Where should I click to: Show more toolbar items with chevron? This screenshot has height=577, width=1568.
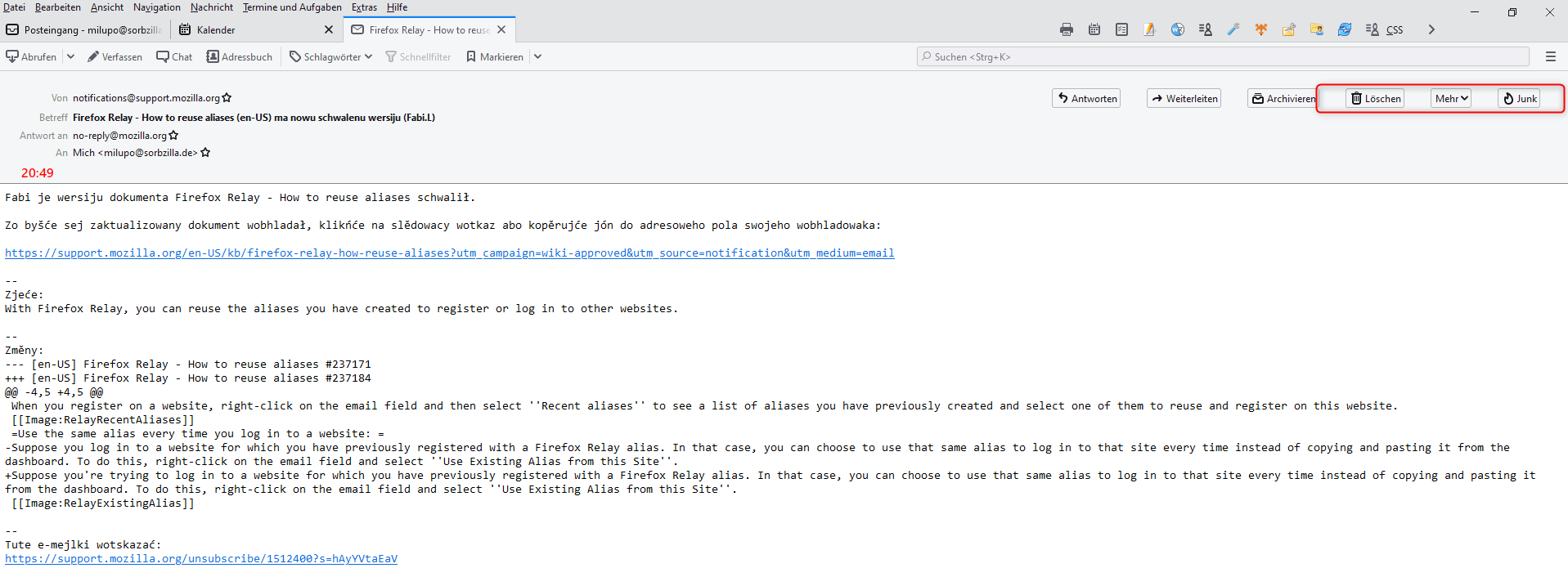point(1431,29)
